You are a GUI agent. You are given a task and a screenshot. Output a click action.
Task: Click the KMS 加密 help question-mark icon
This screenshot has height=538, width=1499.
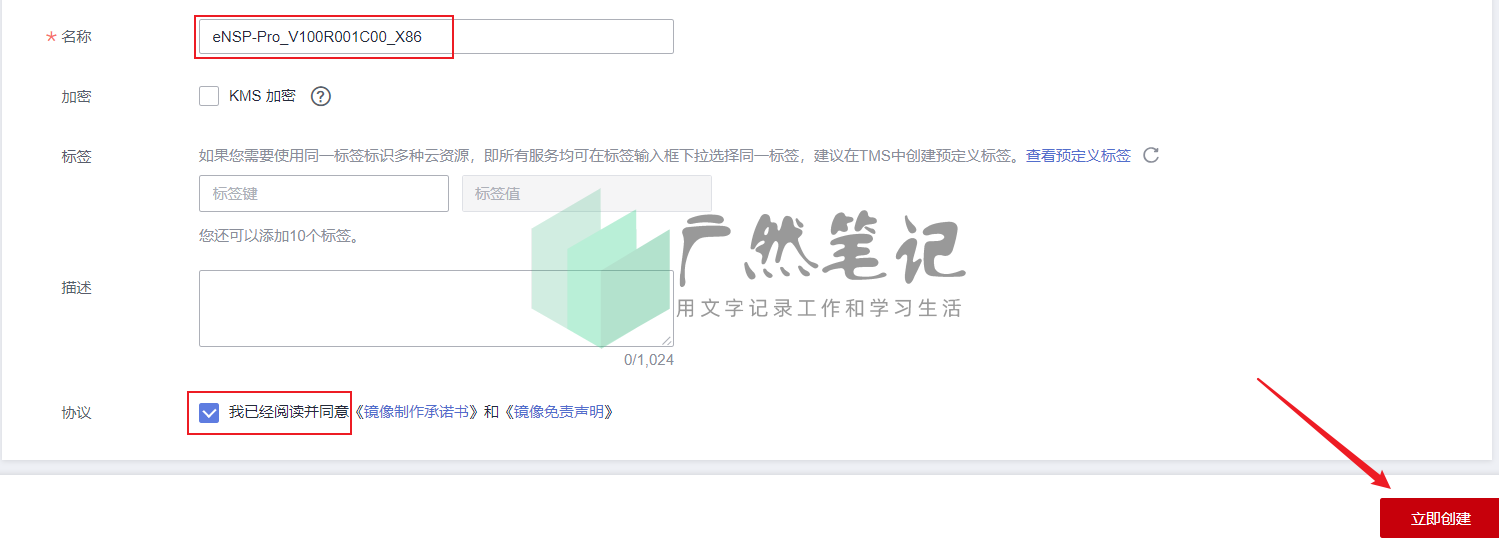[x=320, y=96]
